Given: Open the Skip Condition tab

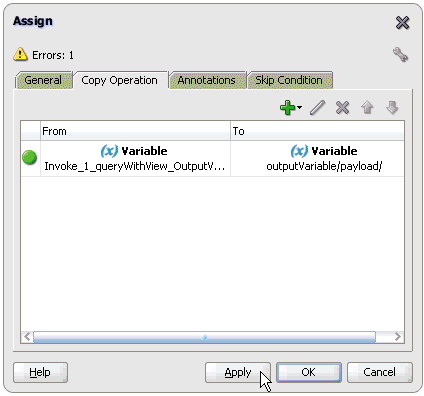Looking at the screenshot, I should 289,80.
